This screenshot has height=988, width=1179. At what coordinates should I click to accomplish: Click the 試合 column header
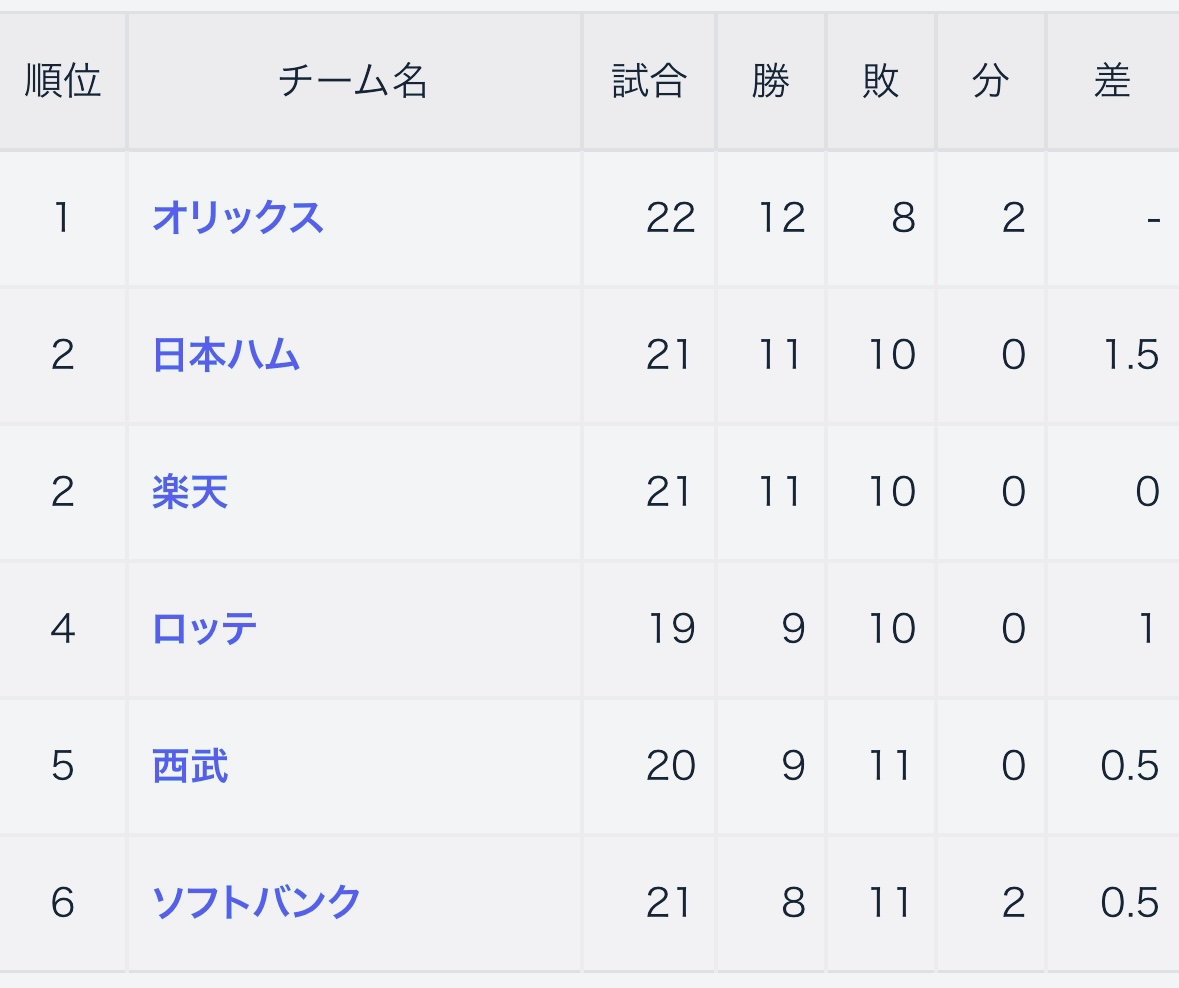649,81
